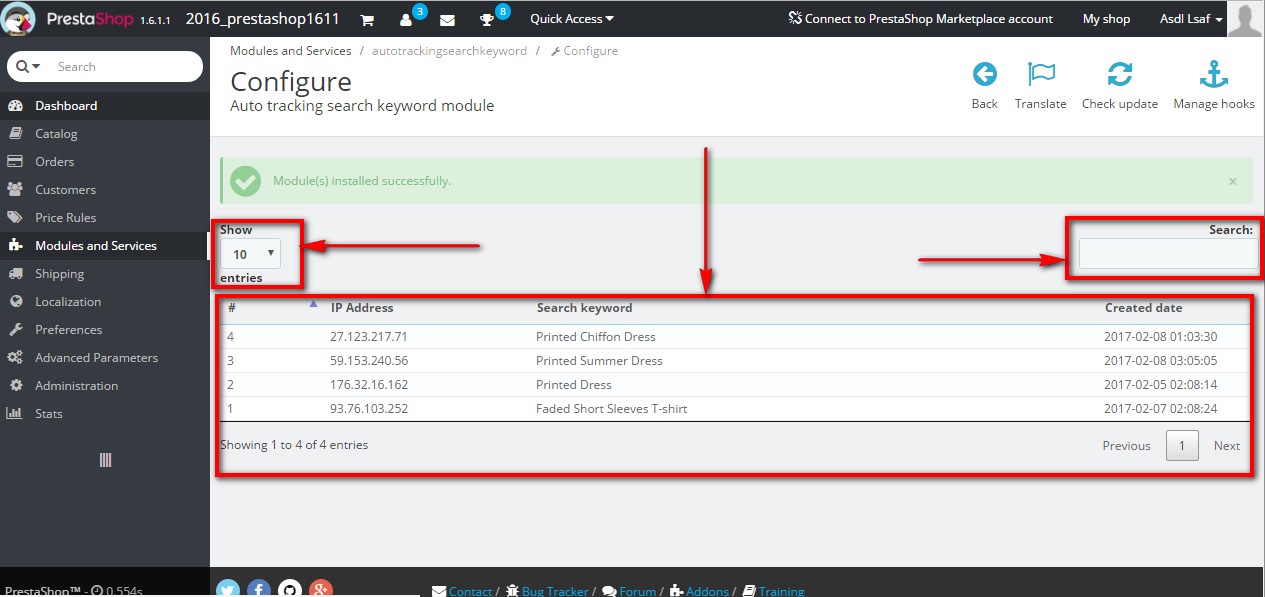1265x597 pixels.
Task: Open Orders in the sidebar
Action: pyautogui.click(x=105, y=162)
